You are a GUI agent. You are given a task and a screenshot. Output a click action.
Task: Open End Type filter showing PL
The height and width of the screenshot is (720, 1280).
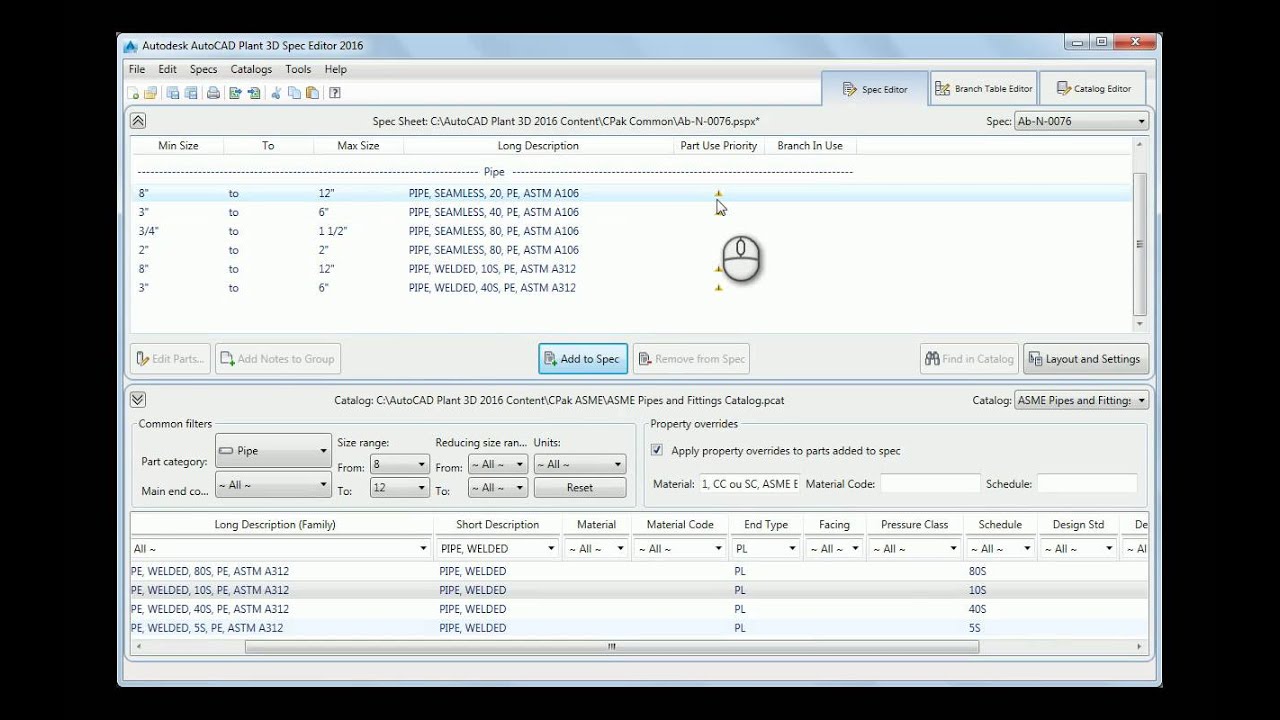765,549
